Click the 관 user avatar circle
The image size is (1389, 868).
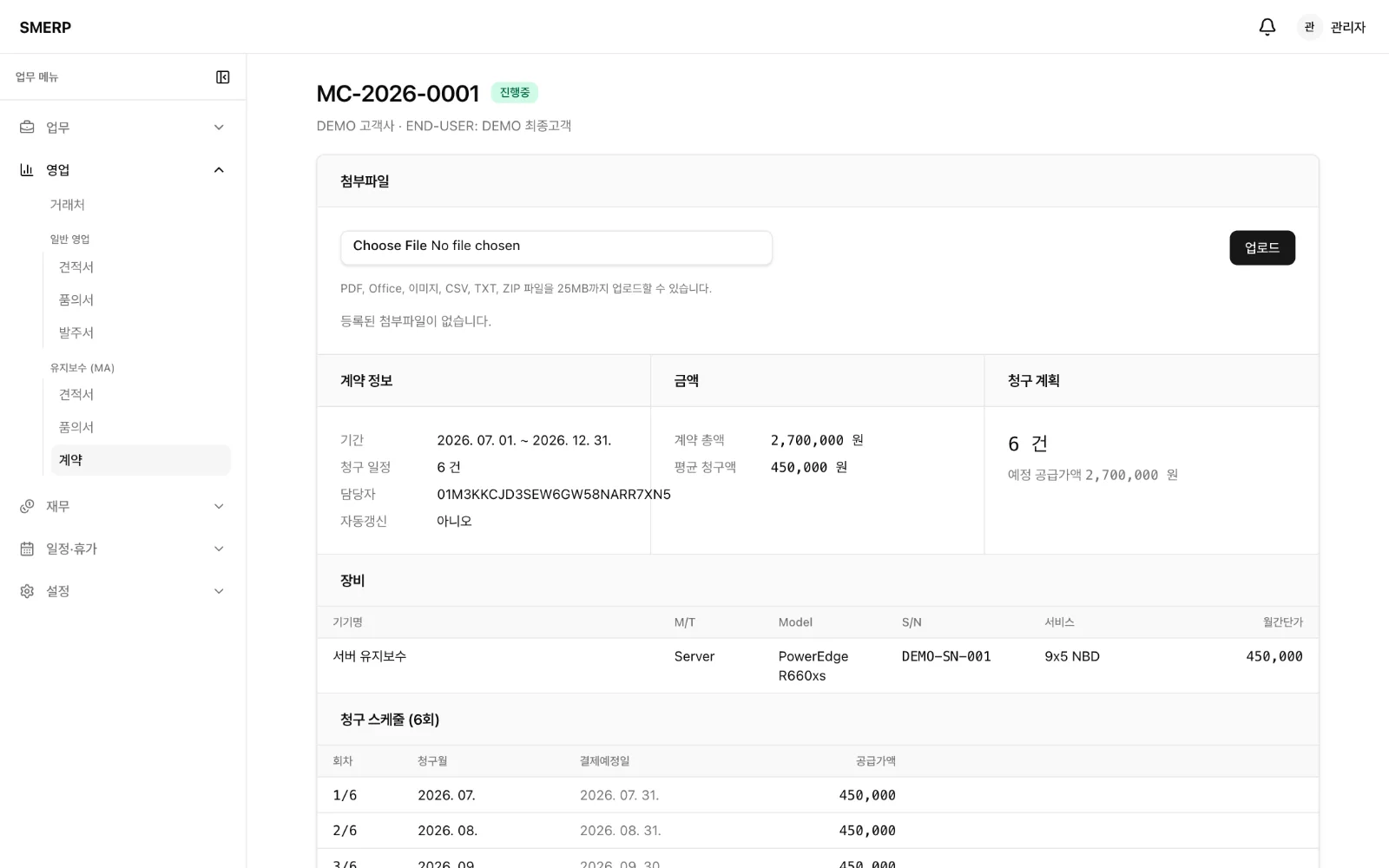tap(1309, 27)
